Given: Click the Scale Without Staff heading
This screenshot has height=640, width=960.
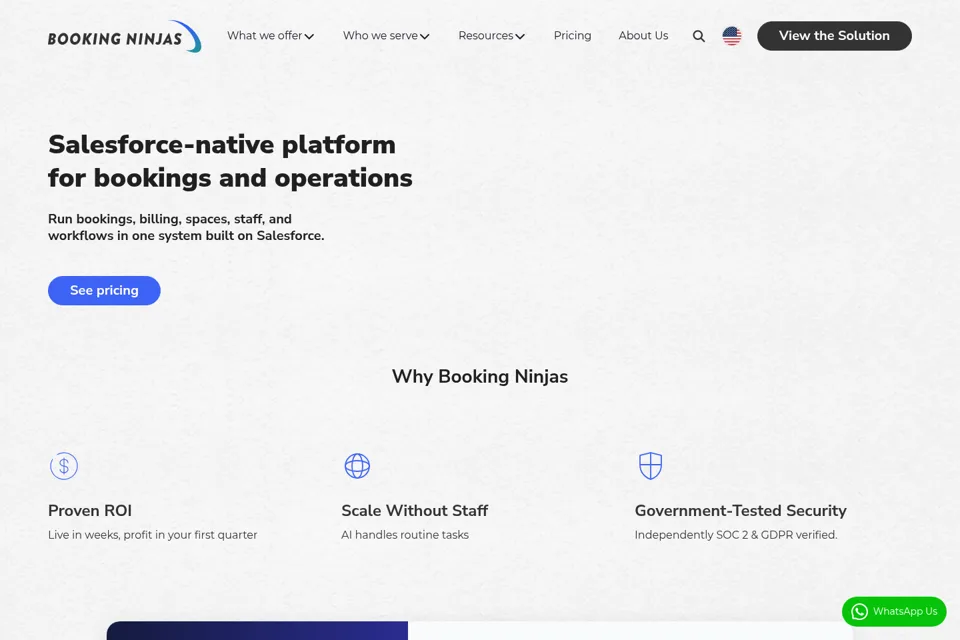Looking at the screenshot, I should [414, 511].
